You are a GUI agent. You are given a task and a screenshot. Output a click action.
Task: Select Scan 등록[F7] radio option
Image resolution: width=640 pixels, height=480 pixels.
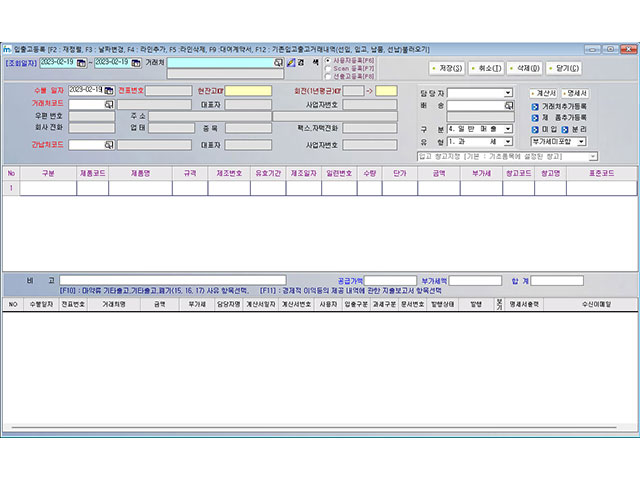(328, 68)
